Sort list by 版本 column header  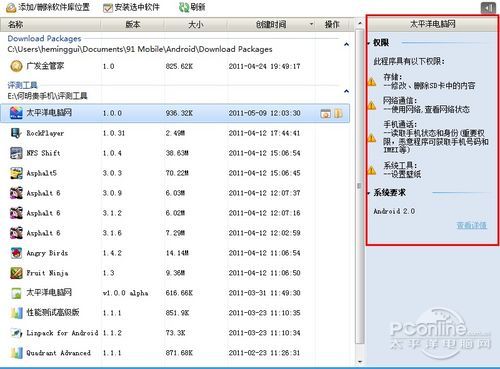[x=132, y=24]
